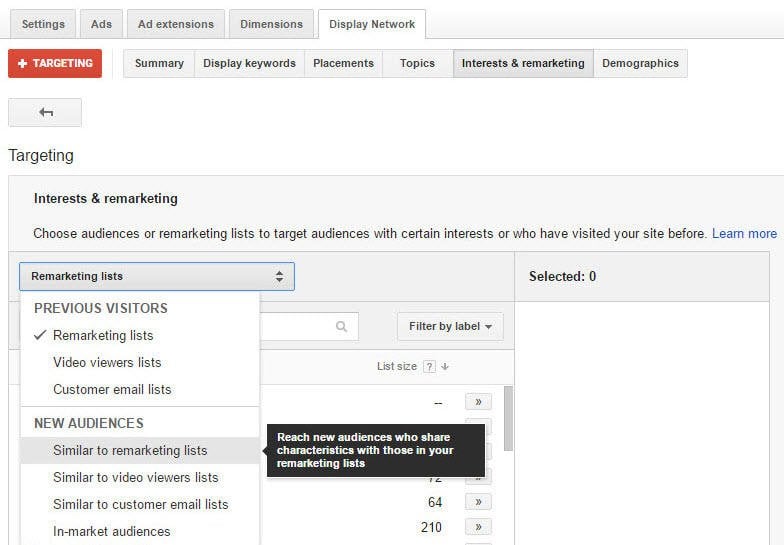Select the Display Network tab

372,24
